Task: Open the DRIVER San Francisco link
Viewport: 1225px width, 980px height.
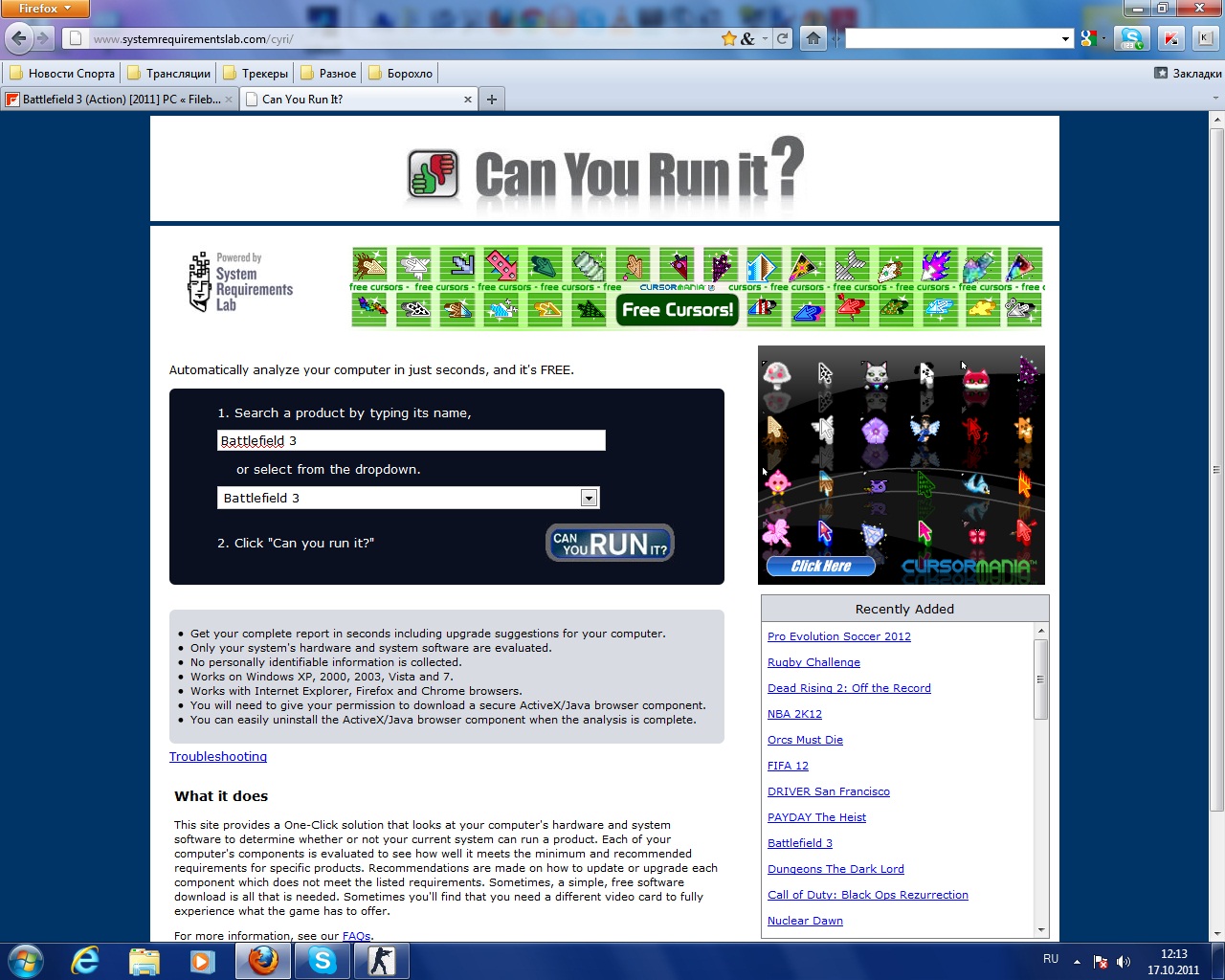Action: [829, 791]
